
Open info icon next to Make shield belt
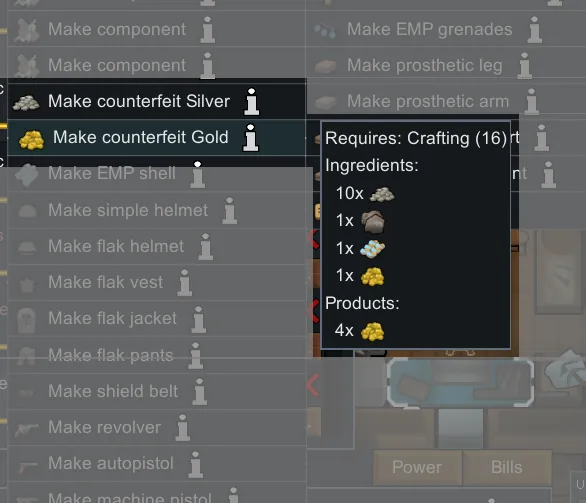200,392
